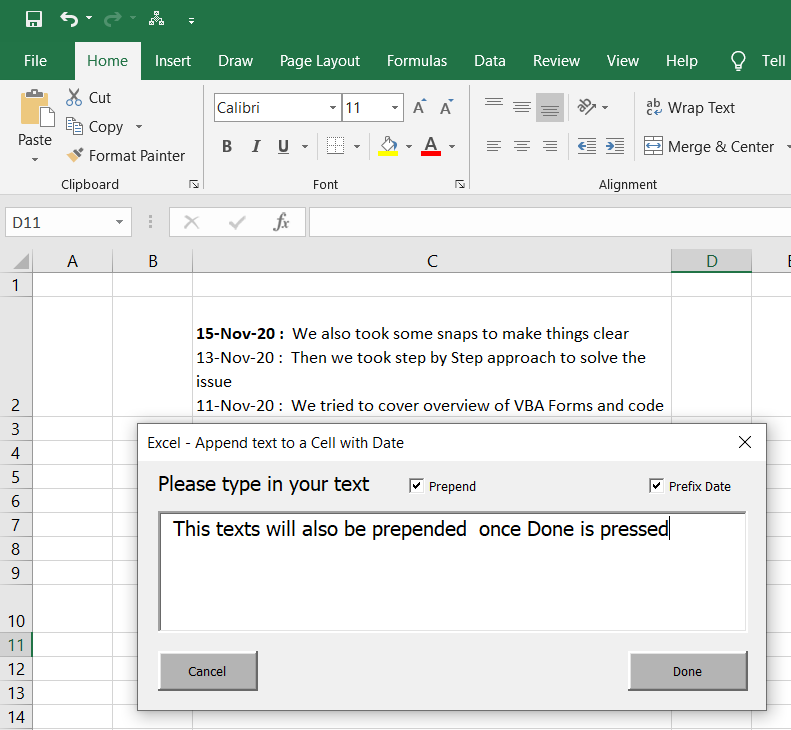Expand the borders options arrow
Image resolution: width=791 pixels, height=730 pixels.
click(x=357, y=147)
